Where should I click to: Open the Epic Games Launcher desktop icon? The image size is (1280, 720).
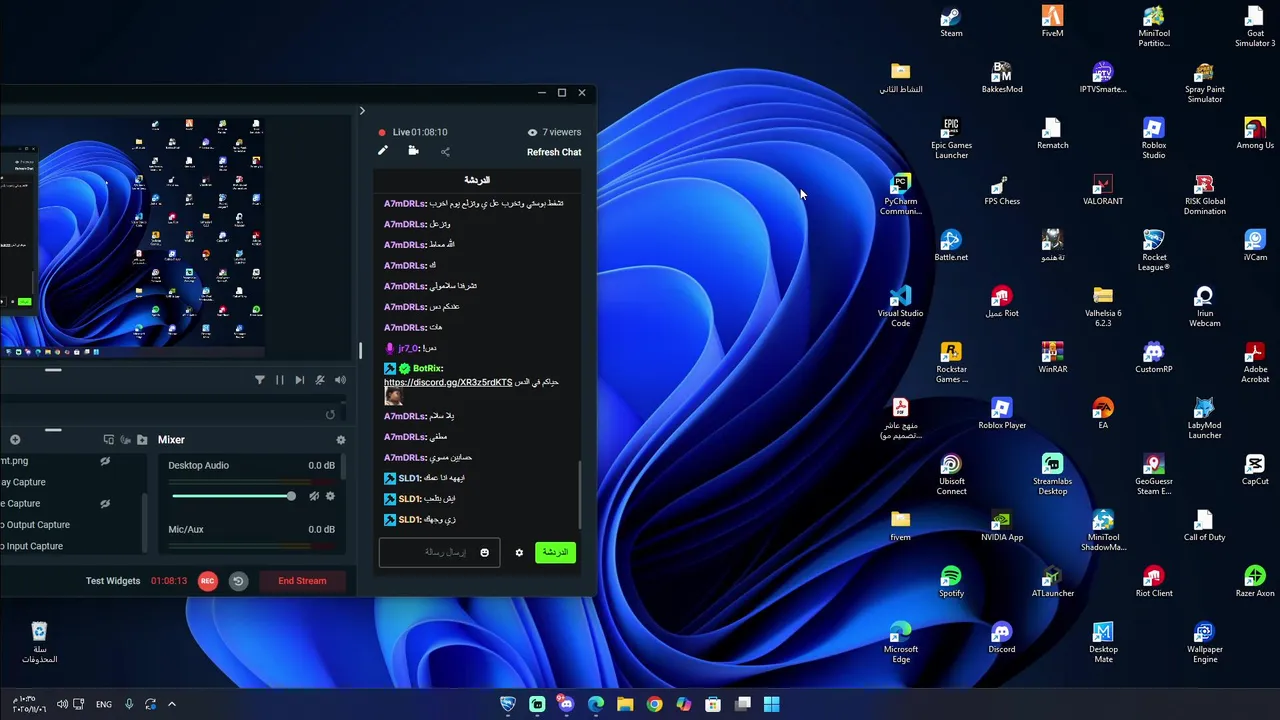pos(951,139)
